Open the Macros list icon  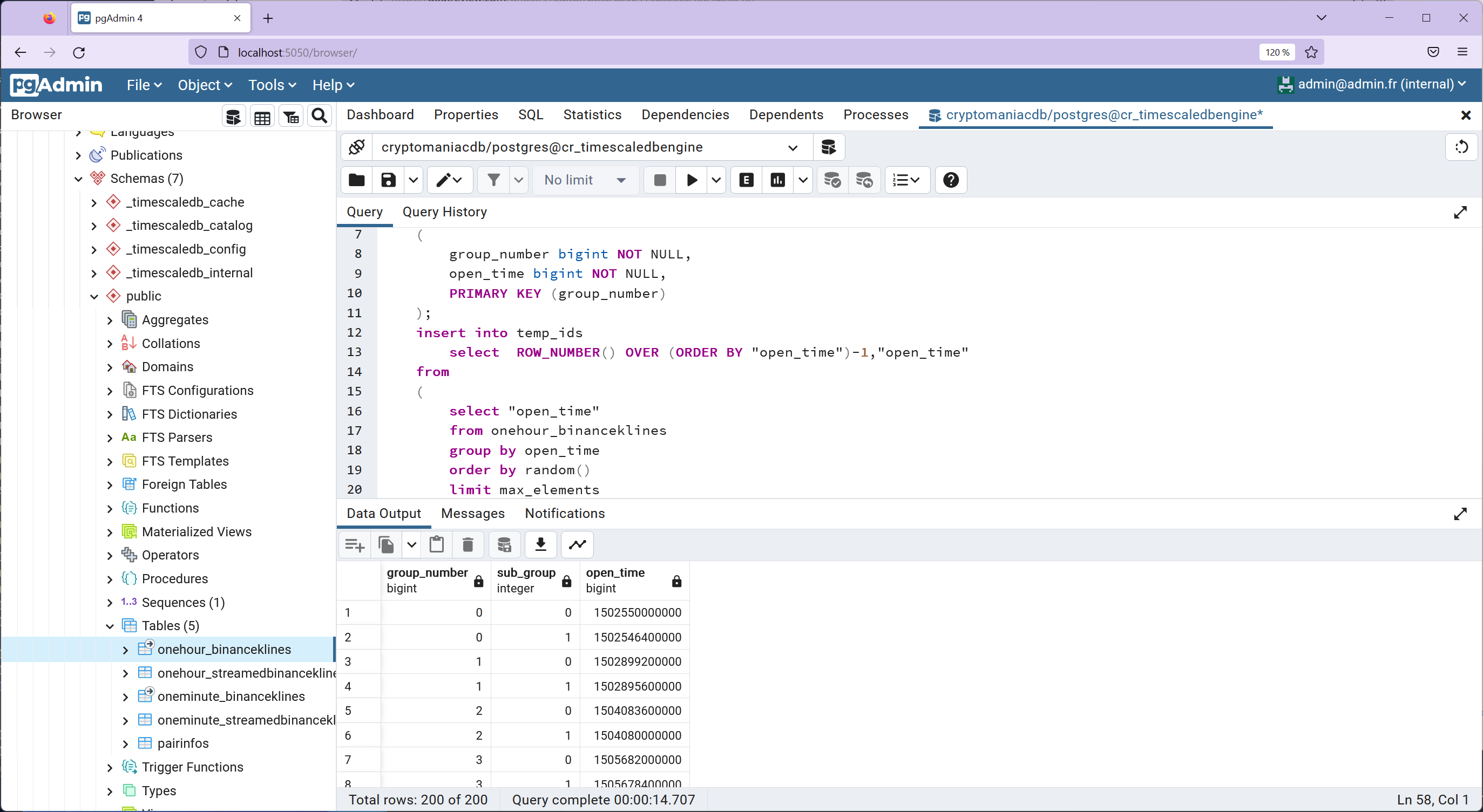pos(907,180)
